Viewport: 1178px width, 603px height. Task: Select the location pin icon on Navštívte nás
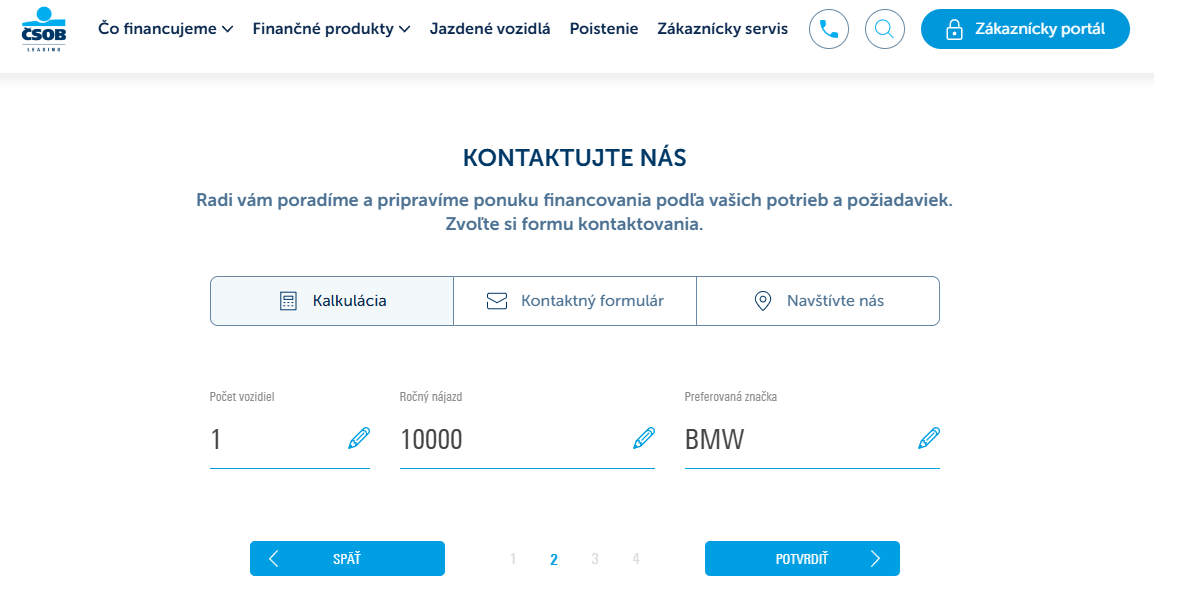tap(763, 299)
